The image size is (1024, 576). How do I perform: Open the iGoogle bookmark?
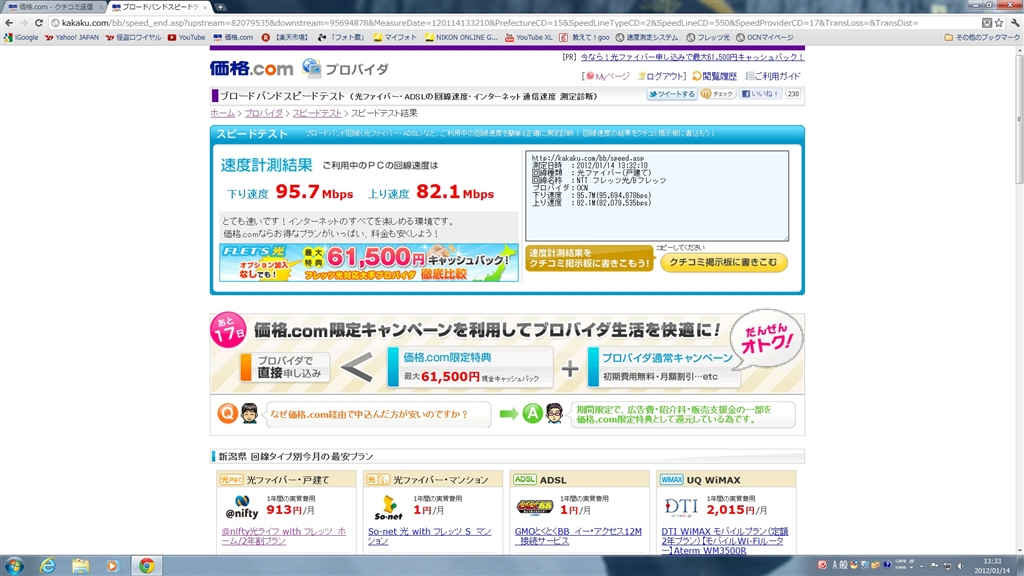(21, 37)
